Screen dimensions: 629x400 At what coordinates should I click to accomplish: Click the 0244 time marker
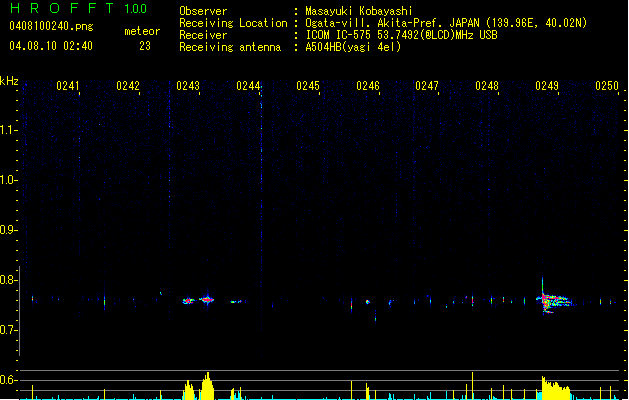pyautogui.click(x=248, y=86)
